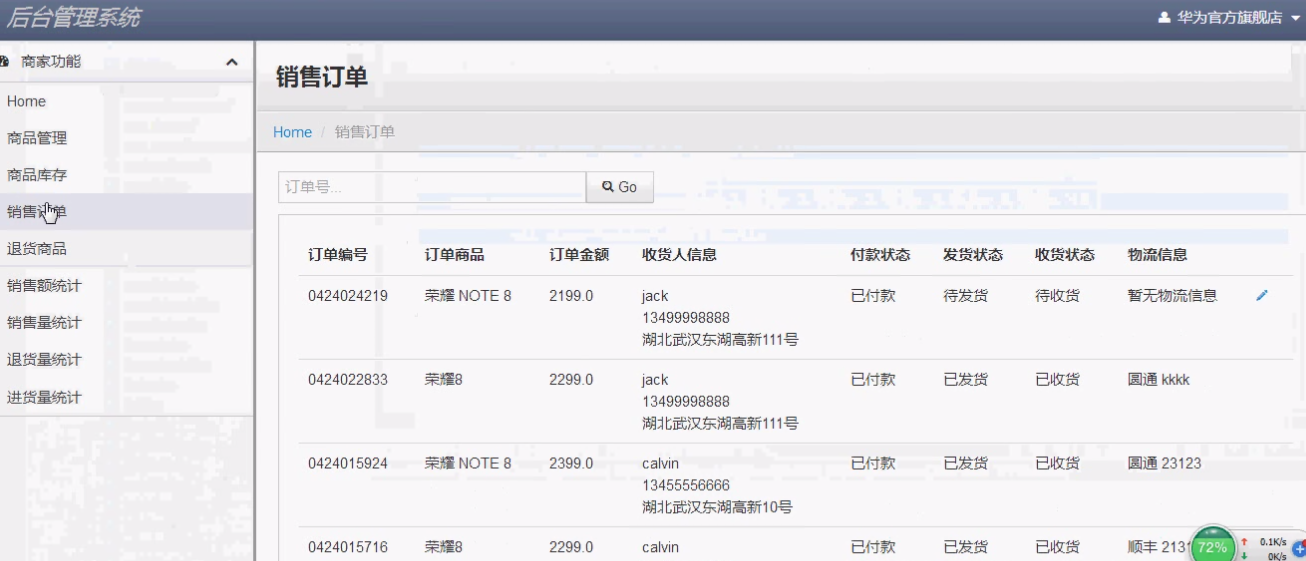Click order number 0424022833
Image resolution: width=1306 pixels, height=561 pixels.
tap(348, 380)
